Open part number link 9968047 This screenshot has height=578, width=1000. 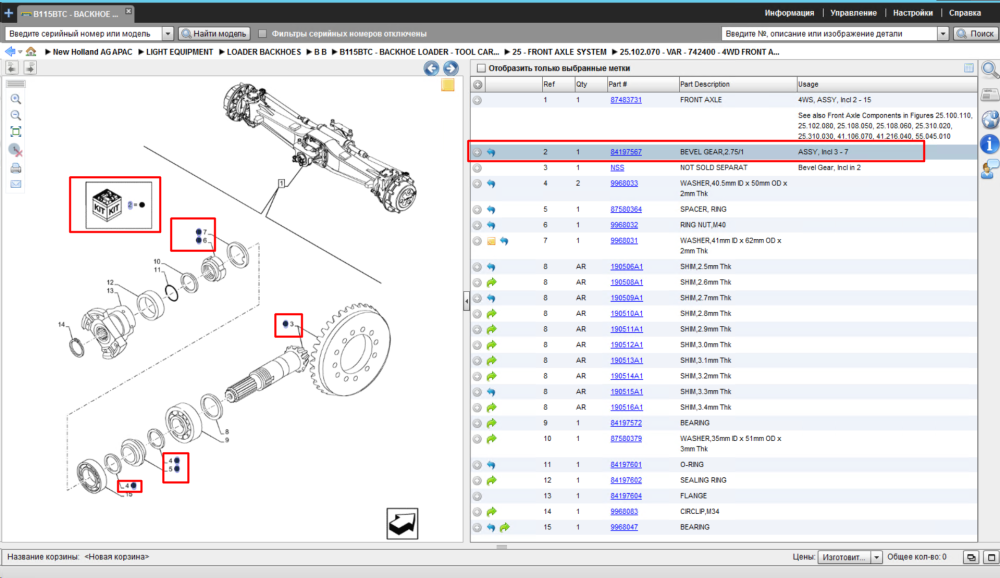pyautogui.click(x=624, y=528)
